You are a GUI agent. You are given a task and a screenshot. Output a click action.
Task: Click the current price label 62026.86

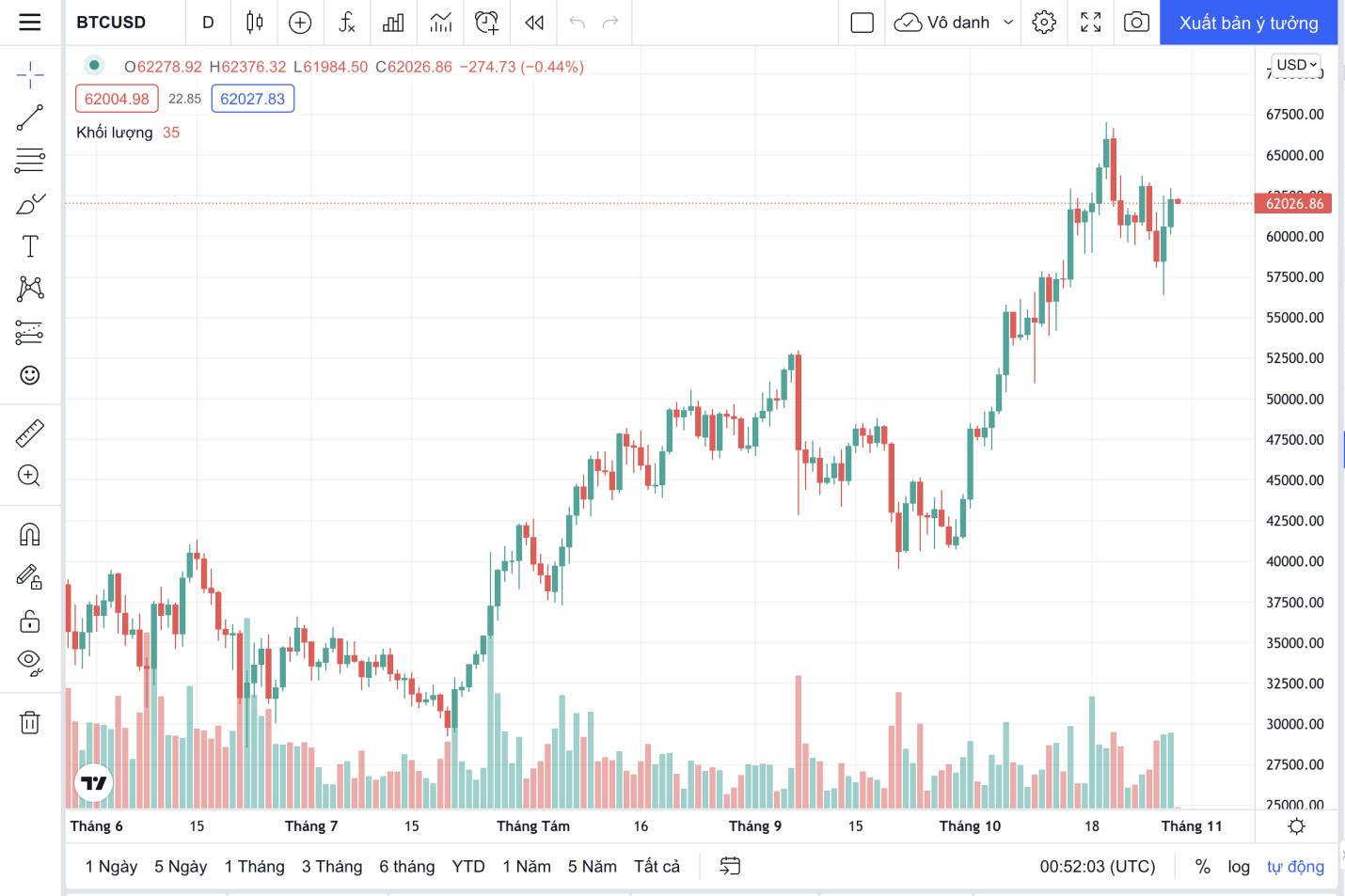[x=1293, y=203]
